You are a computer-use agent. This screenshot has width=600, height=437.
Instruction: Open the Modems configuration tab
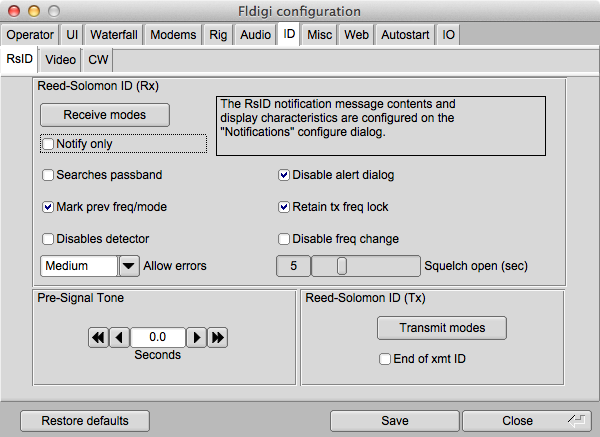[x=174, y=34]
